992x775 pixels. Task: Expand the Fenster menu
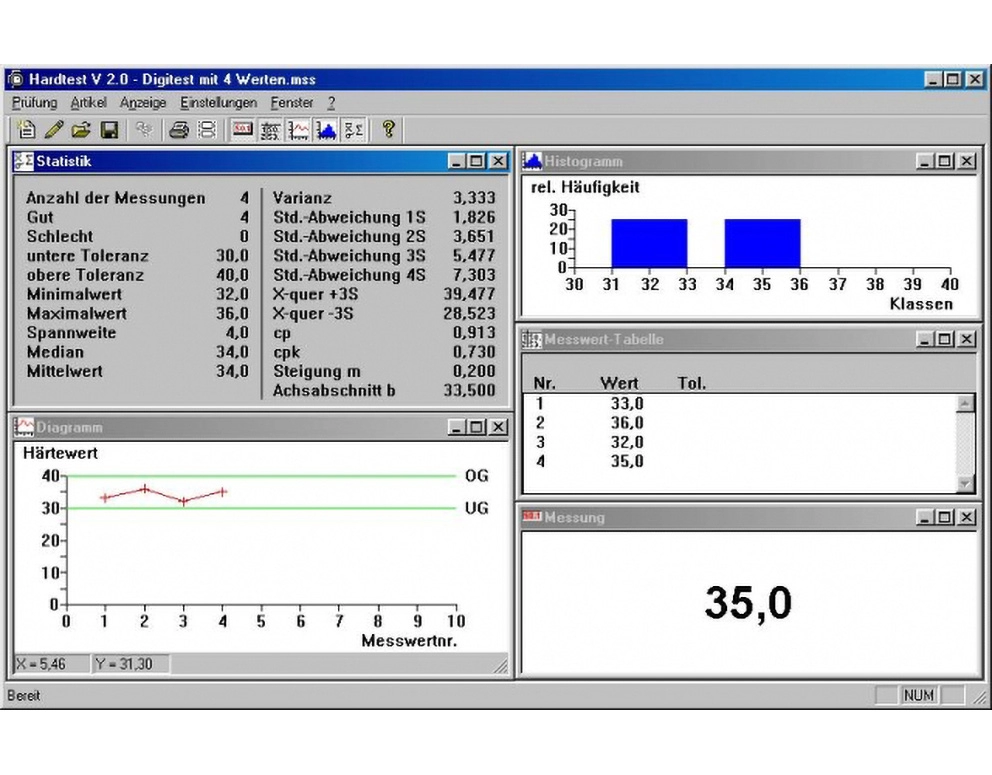292,102
